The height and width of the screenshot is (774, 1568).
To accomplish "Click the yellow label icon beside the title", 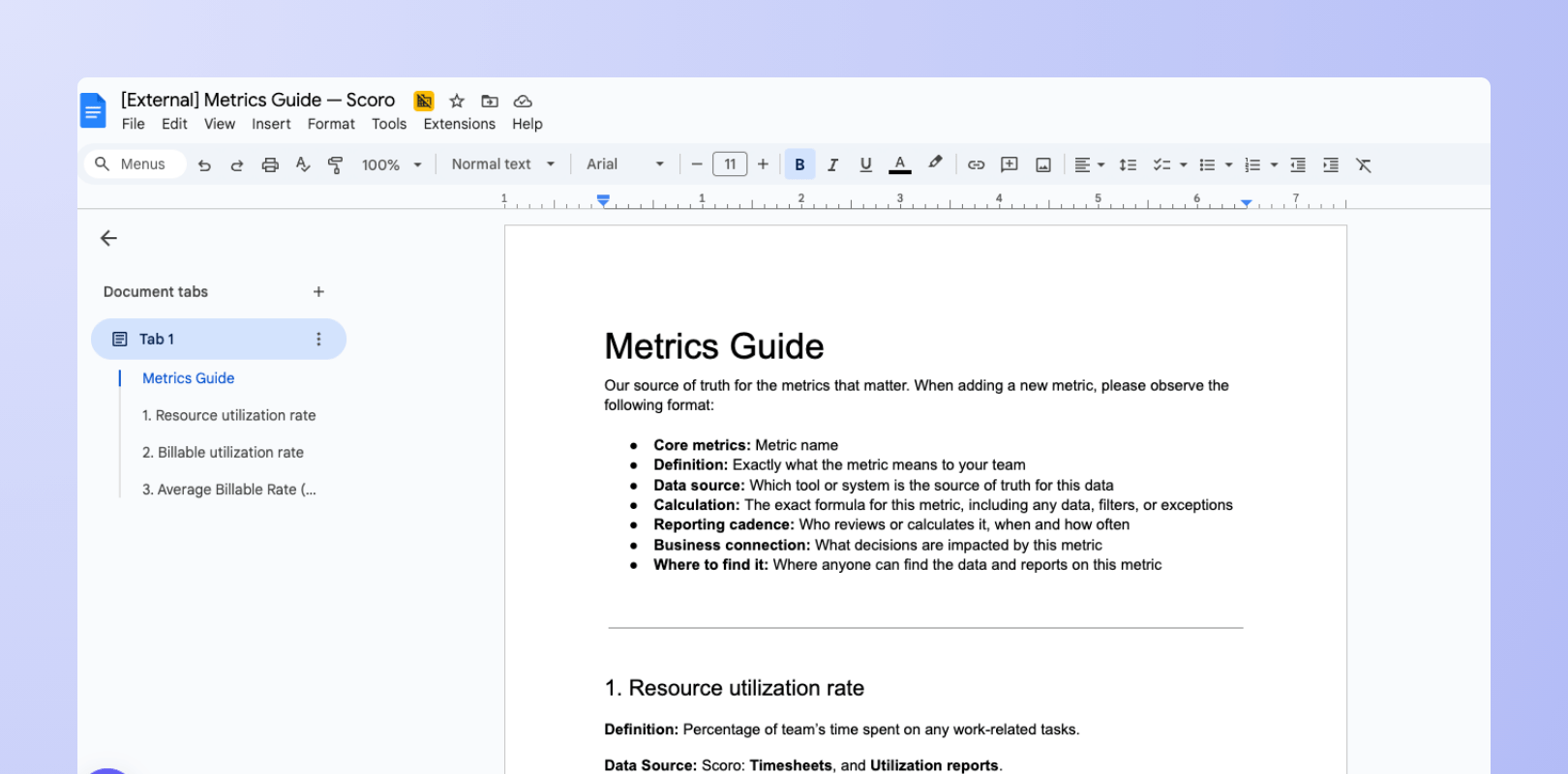I will [424, 101].
